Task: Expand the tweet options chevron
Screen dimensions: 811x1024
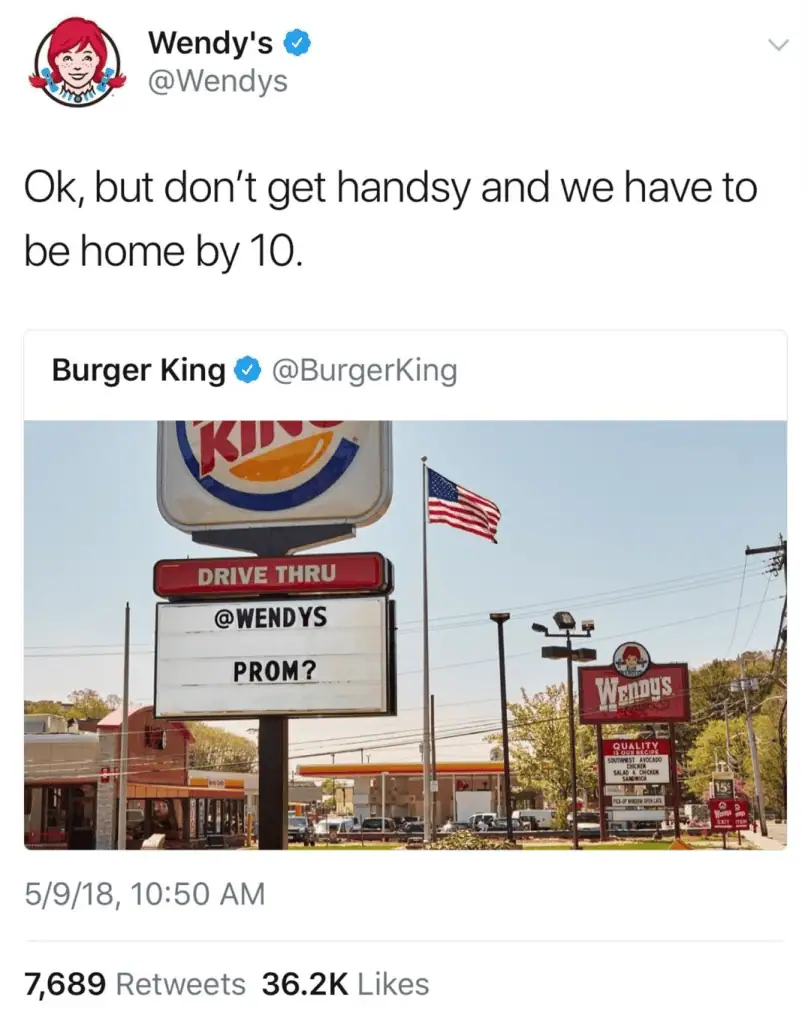Action: pos(778,45)
